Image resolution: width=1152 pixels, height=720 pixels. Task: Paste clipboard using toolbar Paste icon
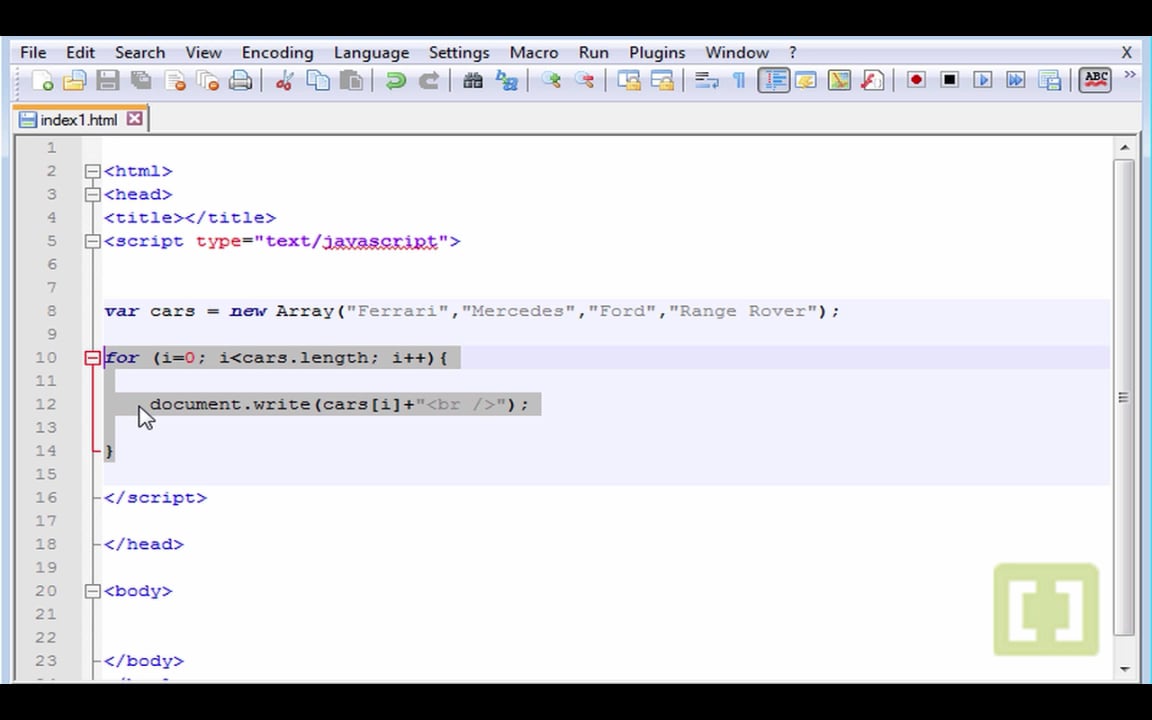tap(352, 80)
